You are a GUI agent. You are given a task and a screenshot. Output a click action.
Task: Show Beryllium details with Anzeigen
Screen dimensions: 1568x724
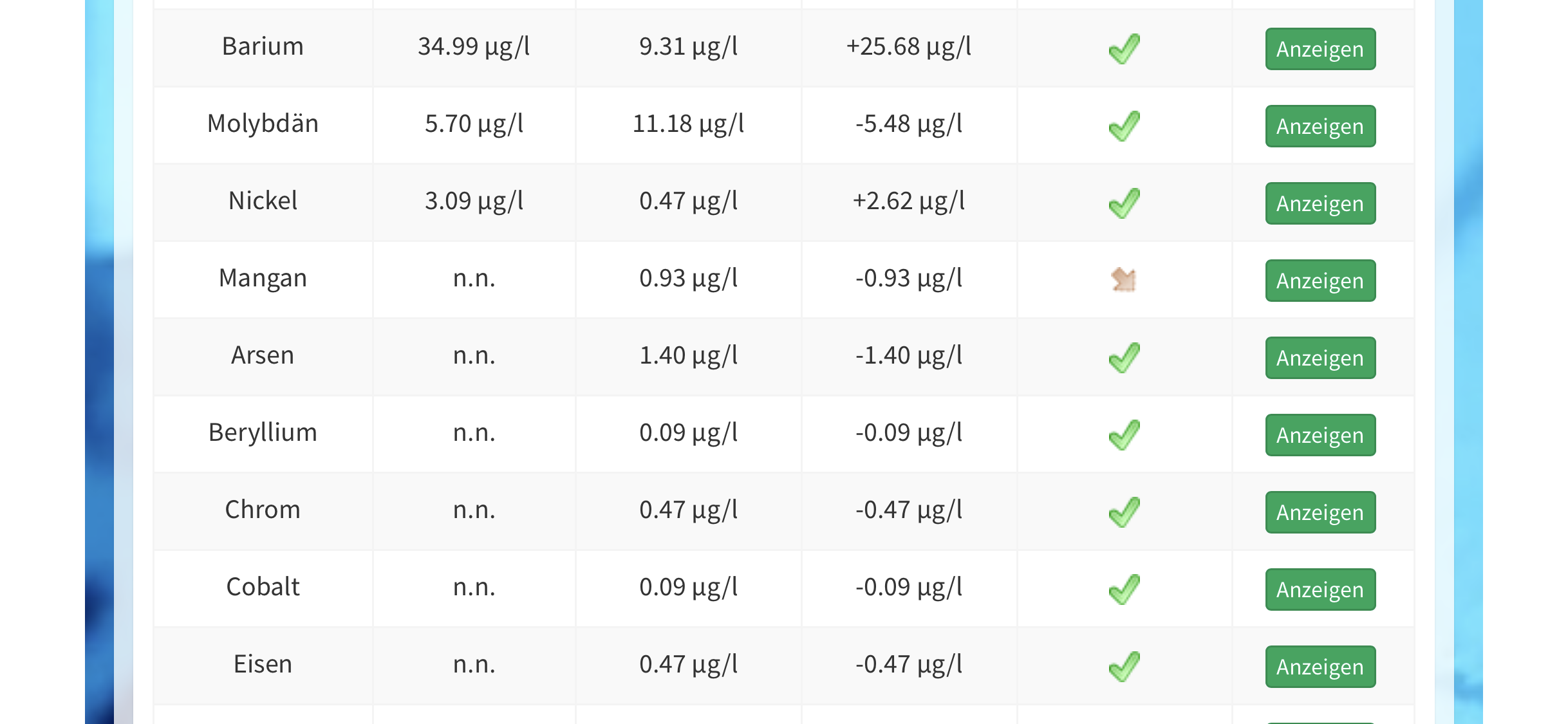coord(1320,435)
